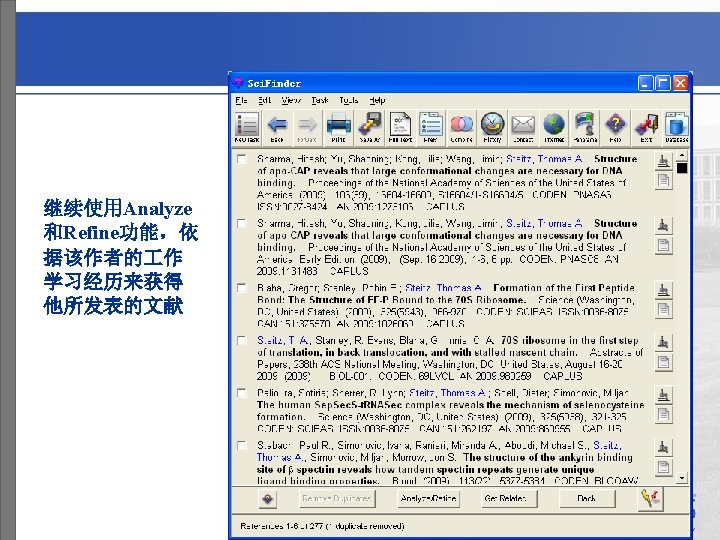Click Steitz, T. A. link in 70S ribosome reference
This screenshot has width=720, height=540.
pos(282,340)
